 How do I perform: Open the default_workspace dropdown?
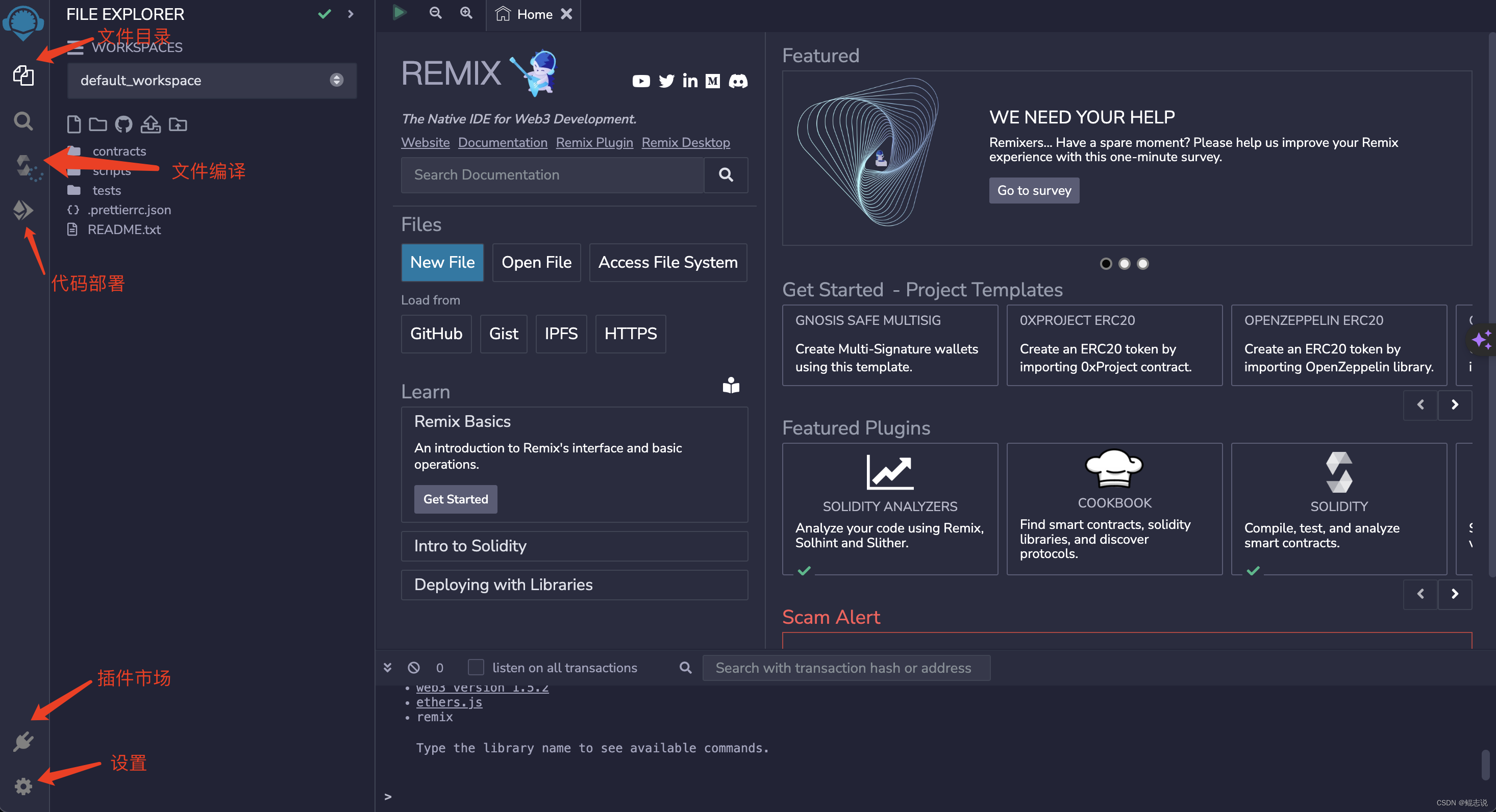[x=211, y=80]
